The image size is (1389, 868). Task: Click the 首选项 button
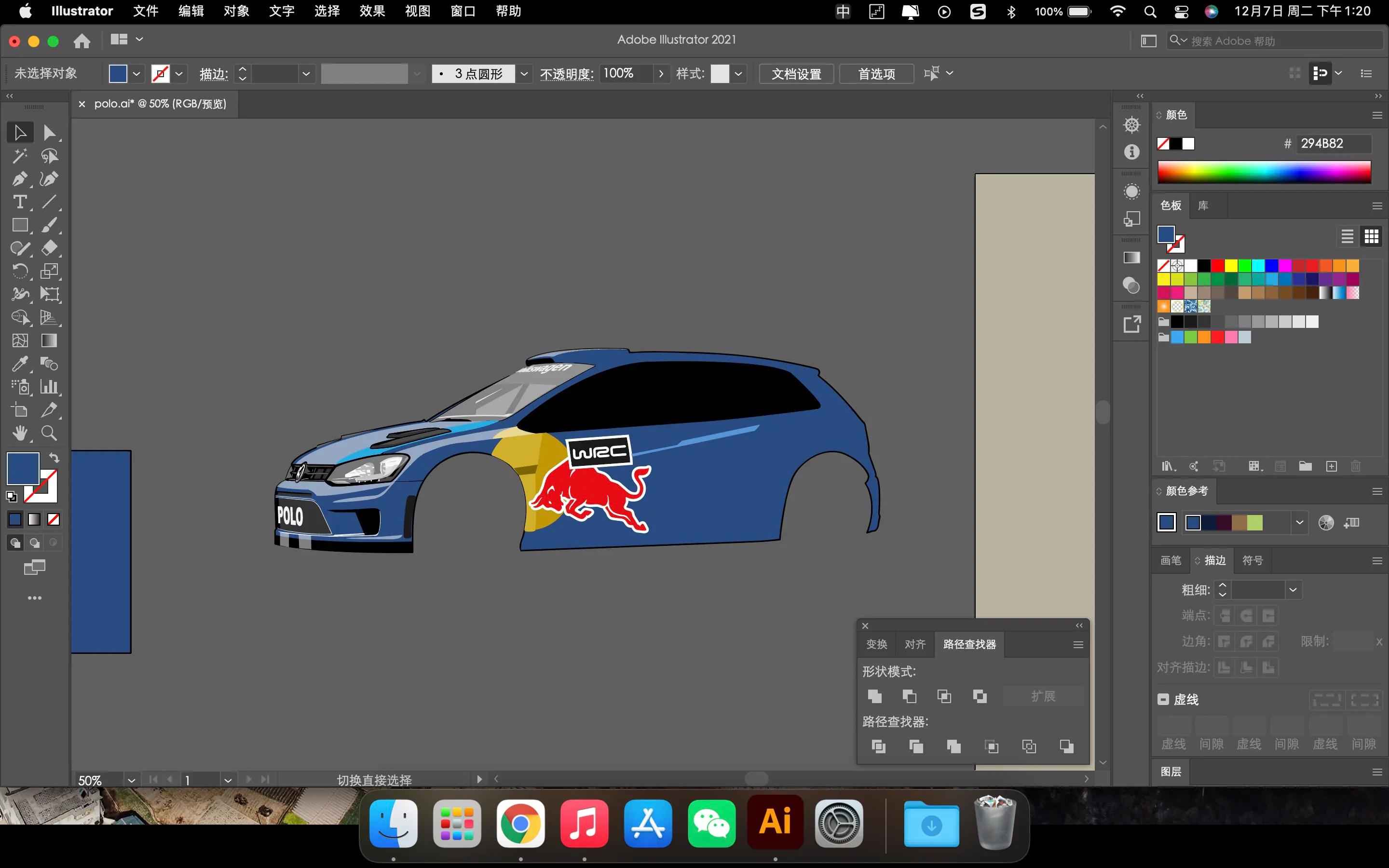(876, 73)
